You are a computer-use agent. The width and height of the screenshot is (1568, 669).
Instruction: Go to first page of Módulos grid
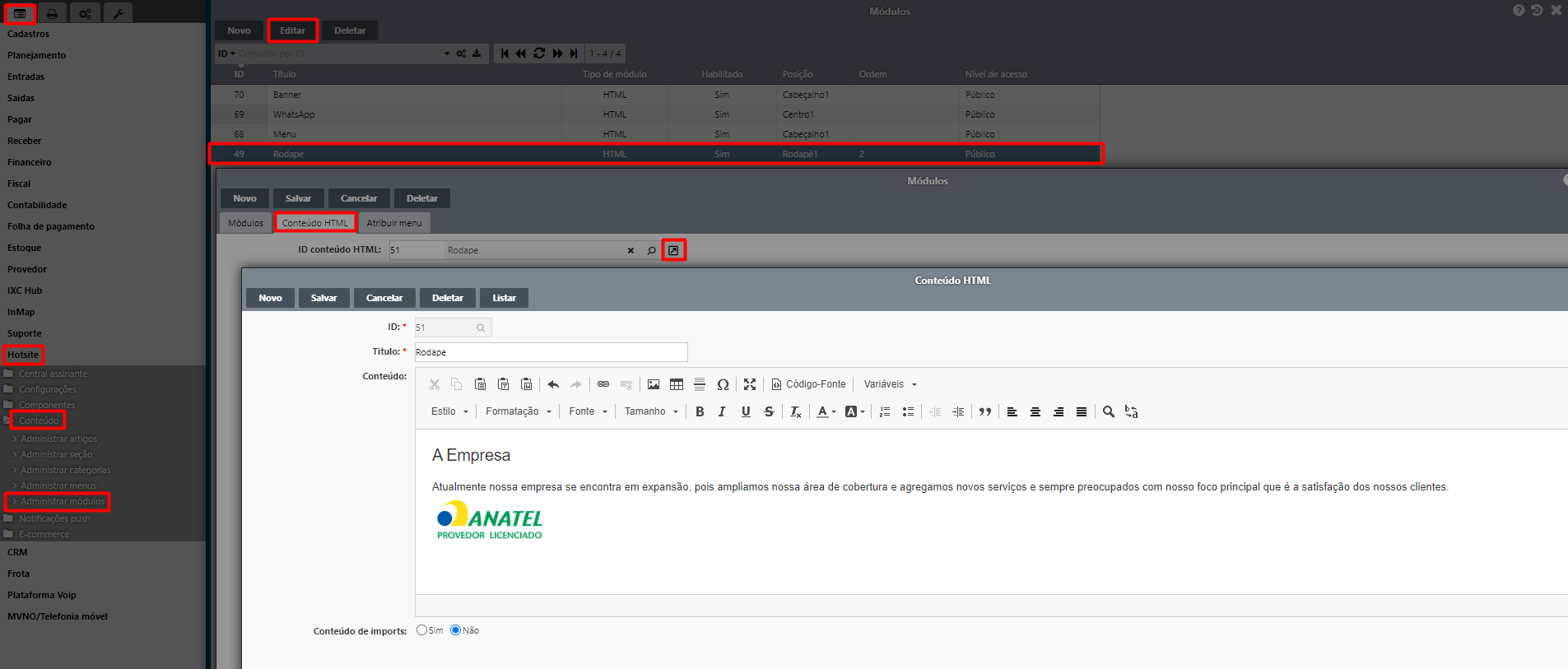(505, 53)
